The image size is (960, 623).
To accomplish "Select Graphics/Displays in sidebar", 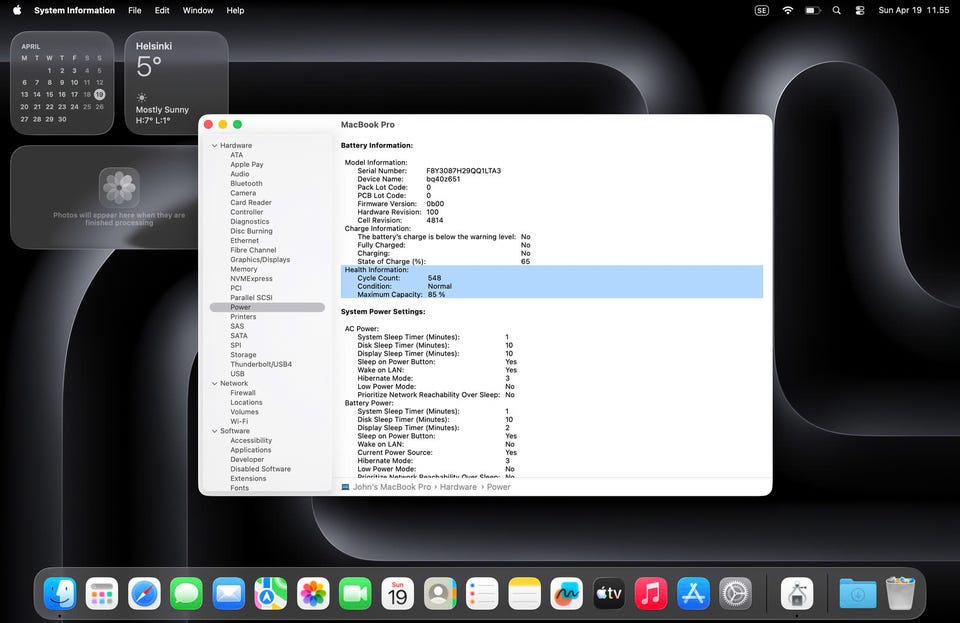I will 260,259.
